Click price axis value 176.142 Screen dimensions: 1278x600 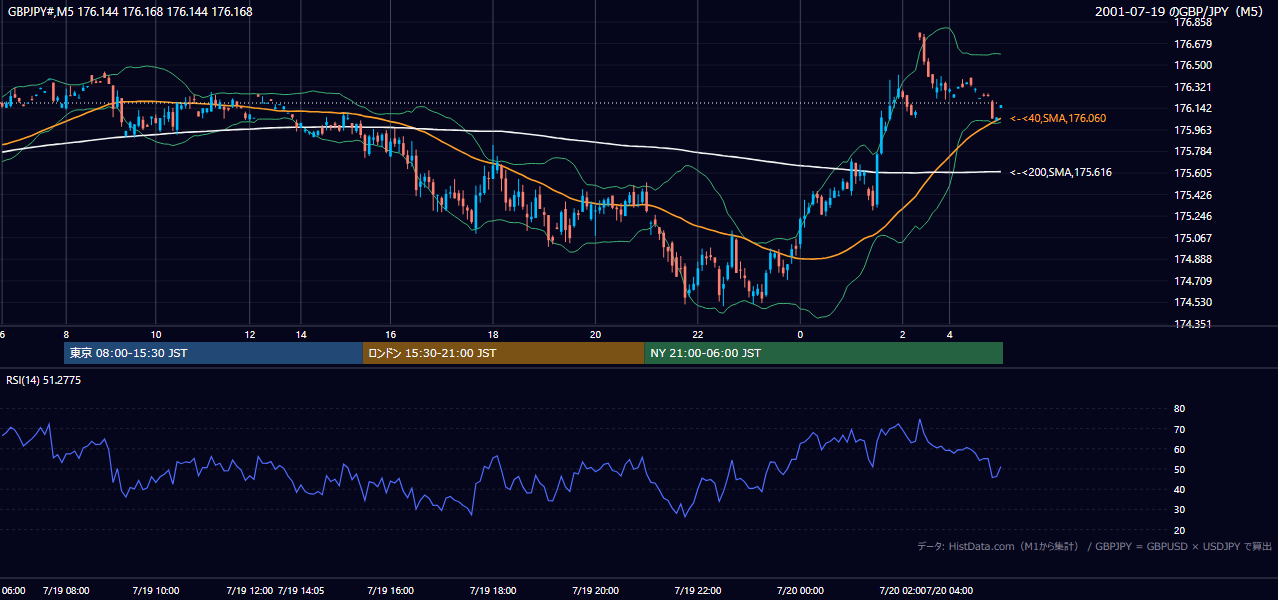pyautogui.click(x=1193, y=108)
